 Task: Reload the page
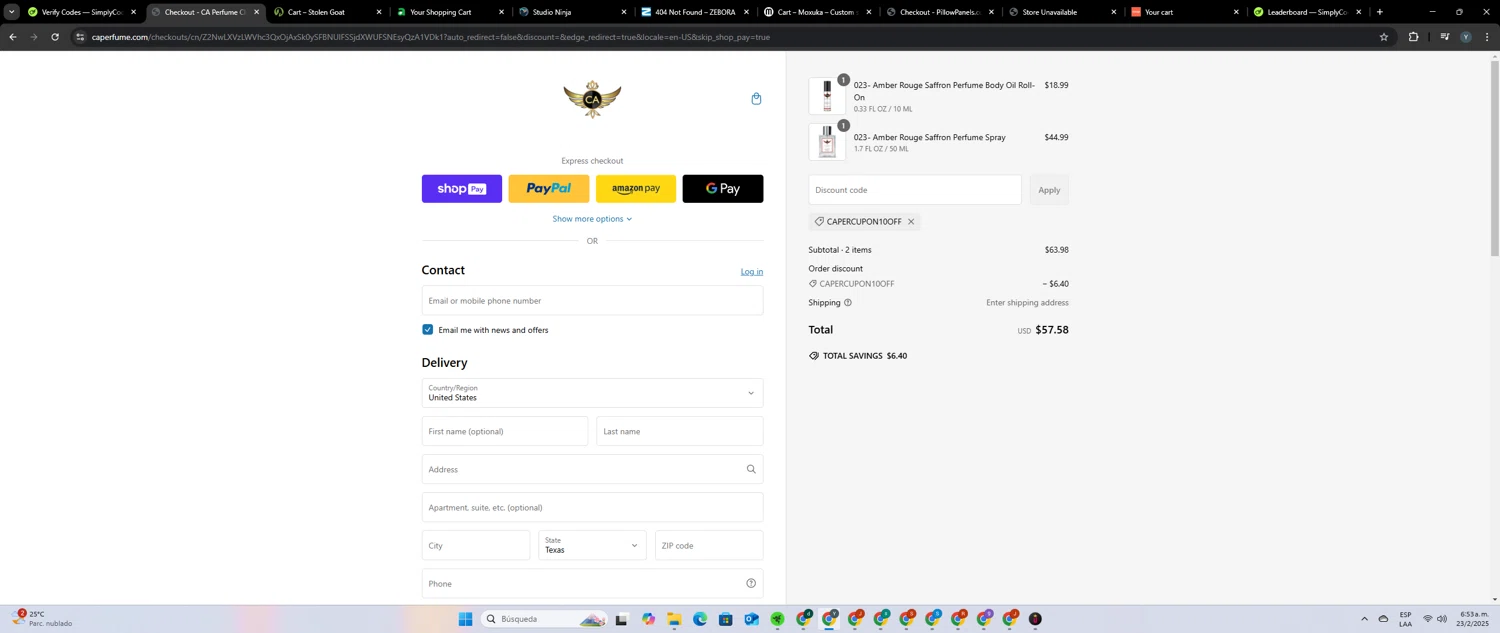click(x=54, y=37)
